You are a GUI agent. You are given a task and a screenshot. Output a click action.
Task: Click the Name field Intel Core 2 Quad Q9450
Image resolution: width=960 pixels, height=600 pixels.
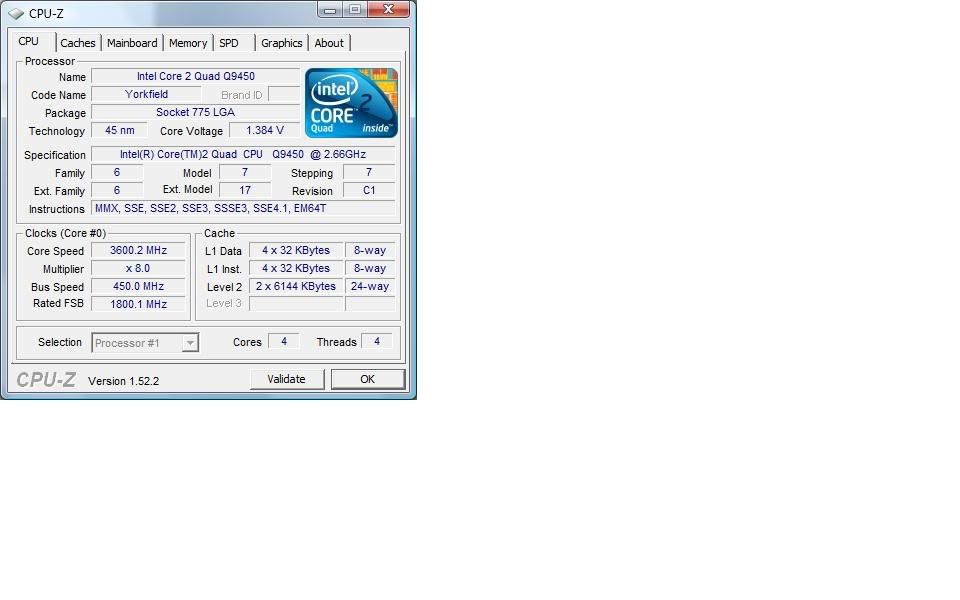pyautogui.click(x=196, y=76)
